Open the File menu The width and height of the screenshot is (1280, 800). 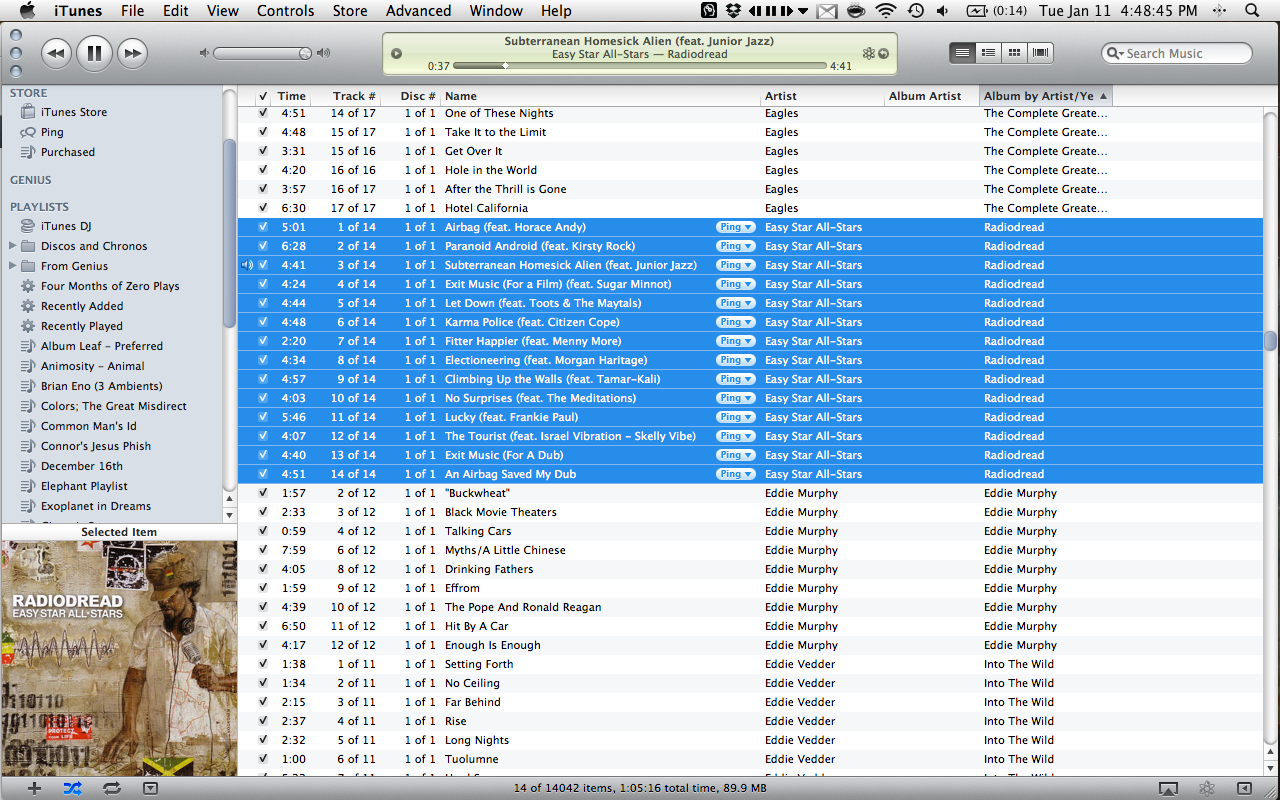132,11
